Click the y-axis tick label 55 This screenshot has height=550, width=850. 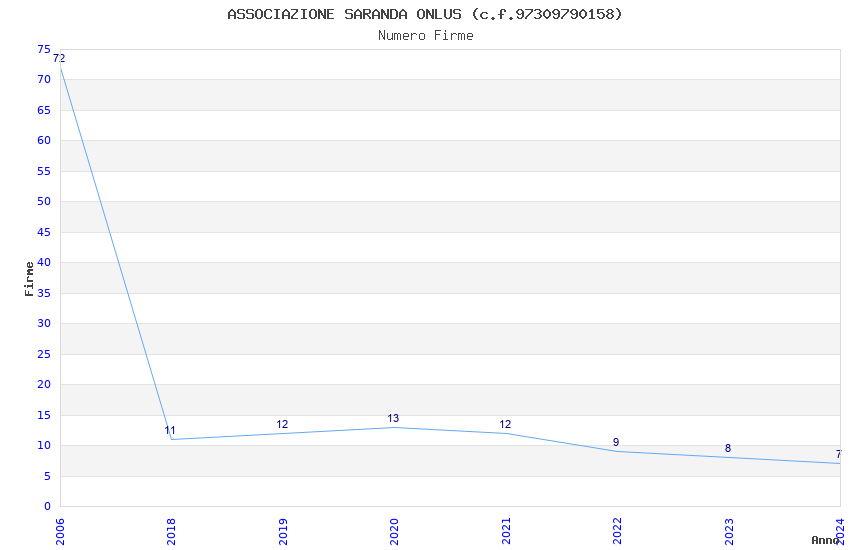click(x=44, y=171)
